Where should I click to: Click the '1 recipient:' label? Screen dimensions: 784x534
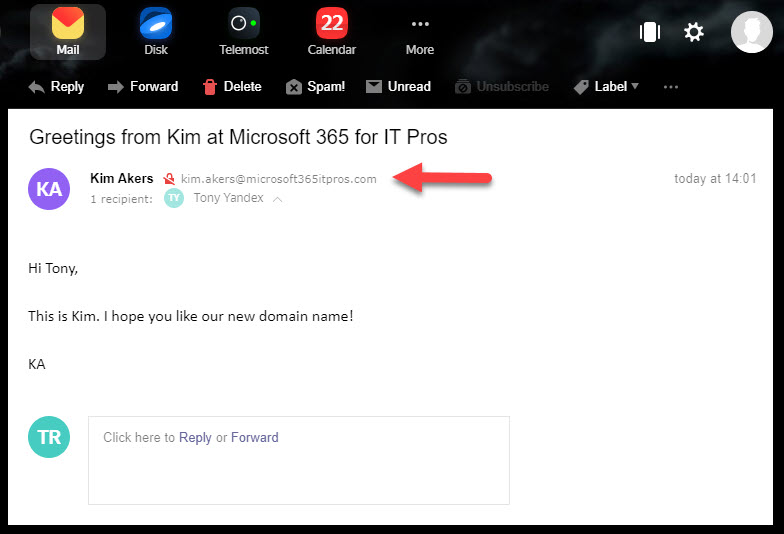tap(122, 199)
